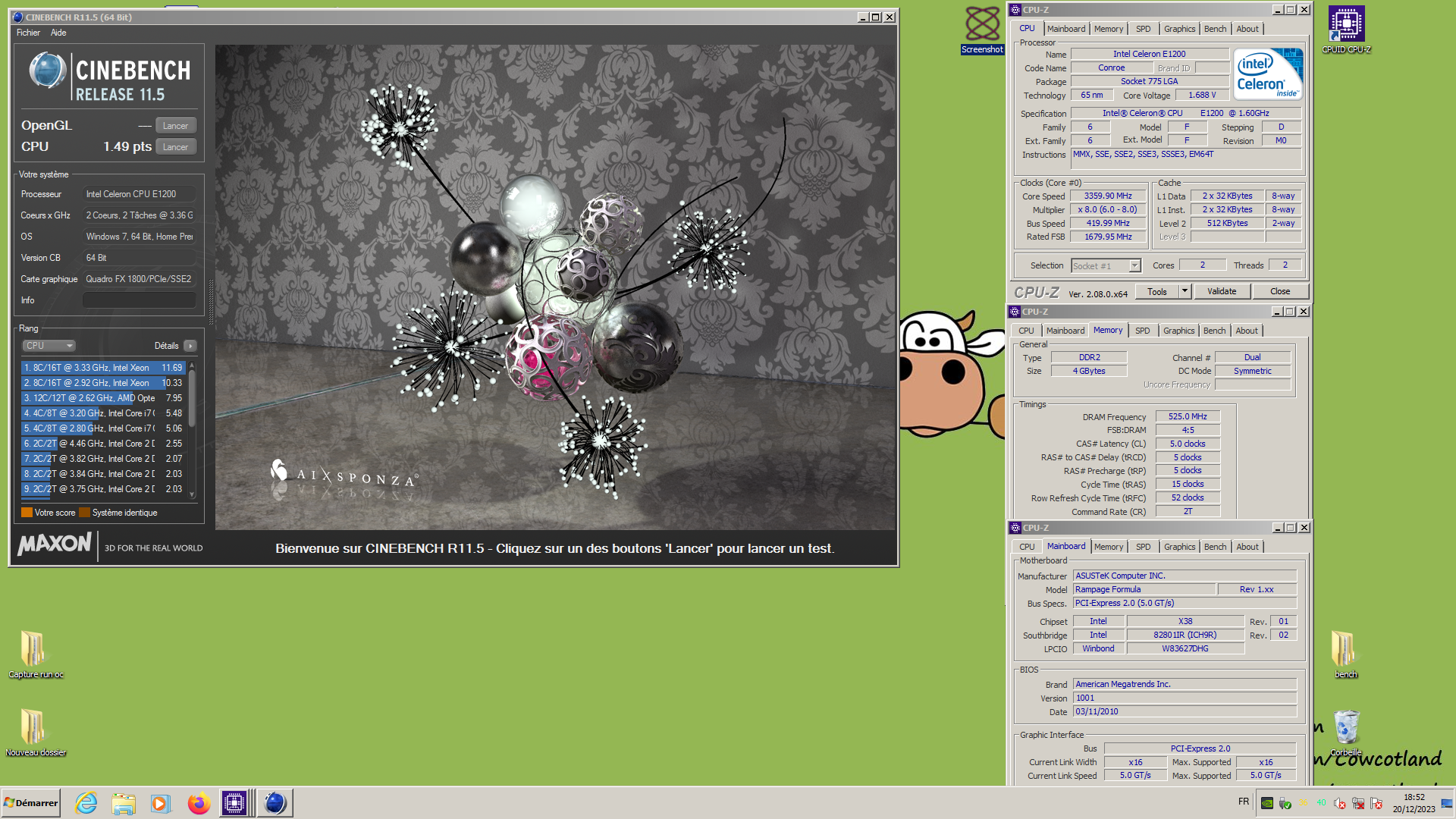The image size is (1456, 819).
Task: Open About tab in top CPU-Z window
Action: click(x=1247, y=29)
